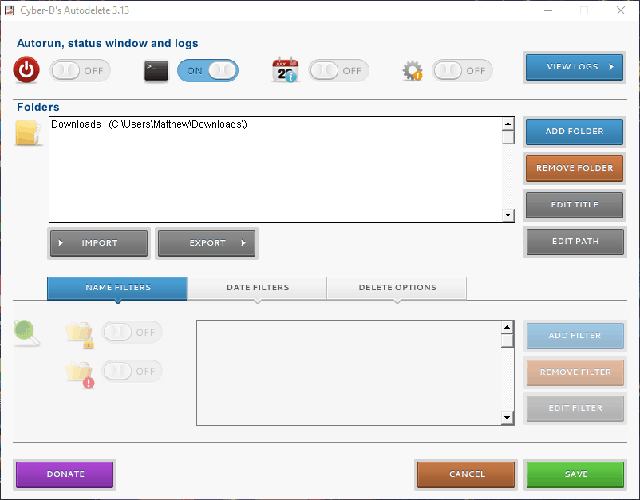Click the black console status window icon

(156, 71)
